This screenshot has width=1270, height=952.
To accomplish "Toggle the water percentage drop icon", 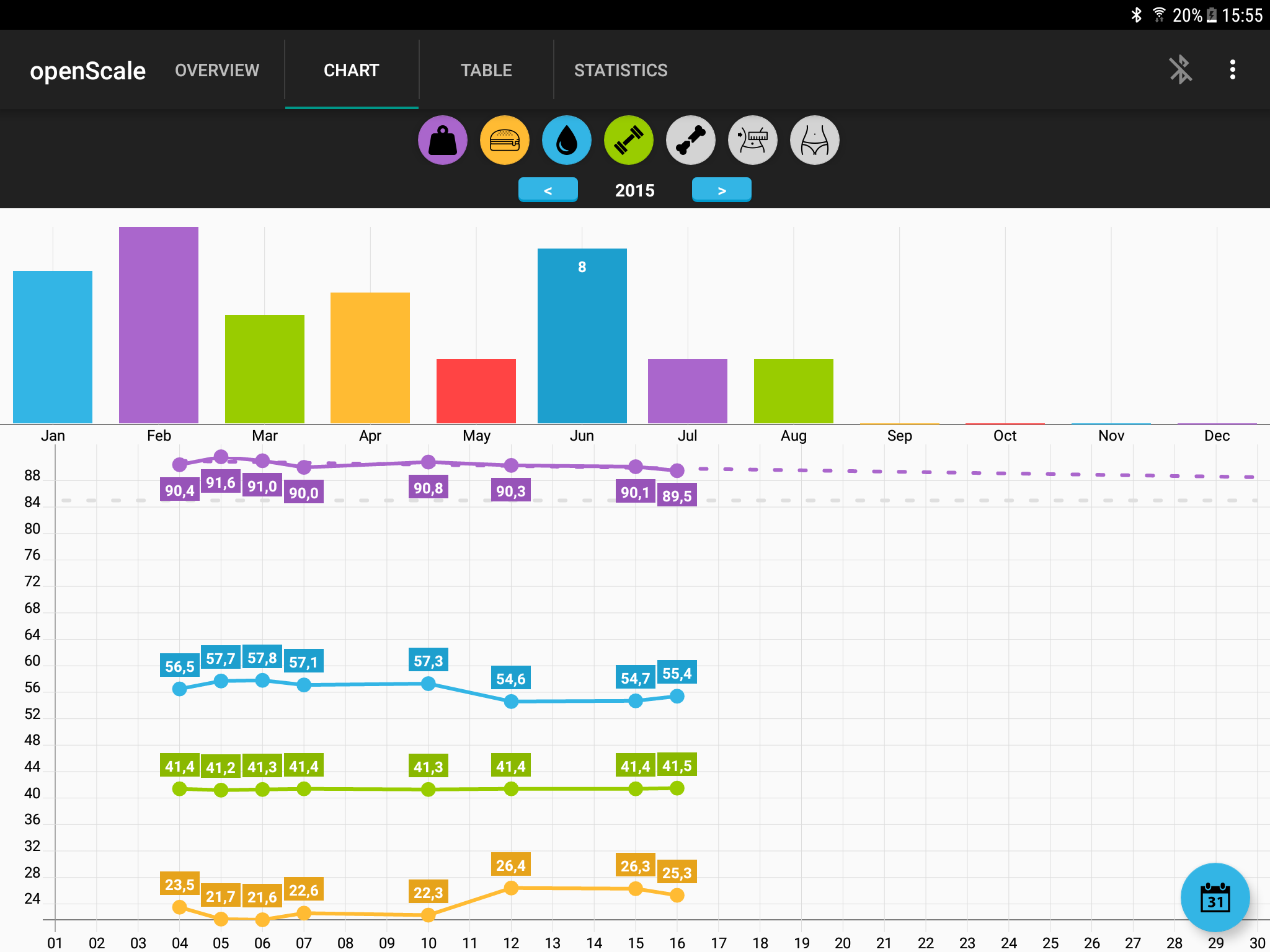I will tap(566, 140).
